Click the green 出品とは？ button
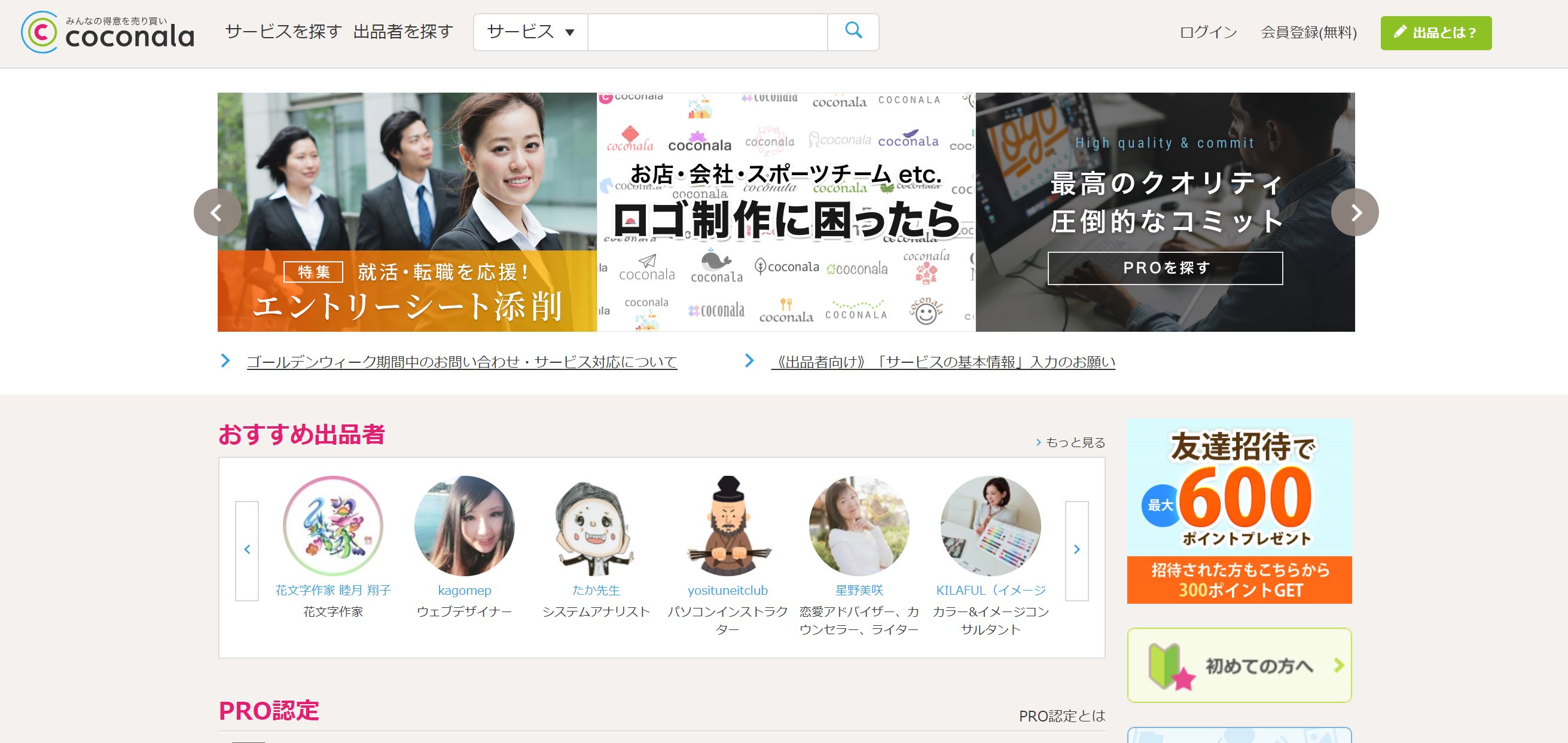The height and width of the screenshot is (743, 1568). (1436, 33)
